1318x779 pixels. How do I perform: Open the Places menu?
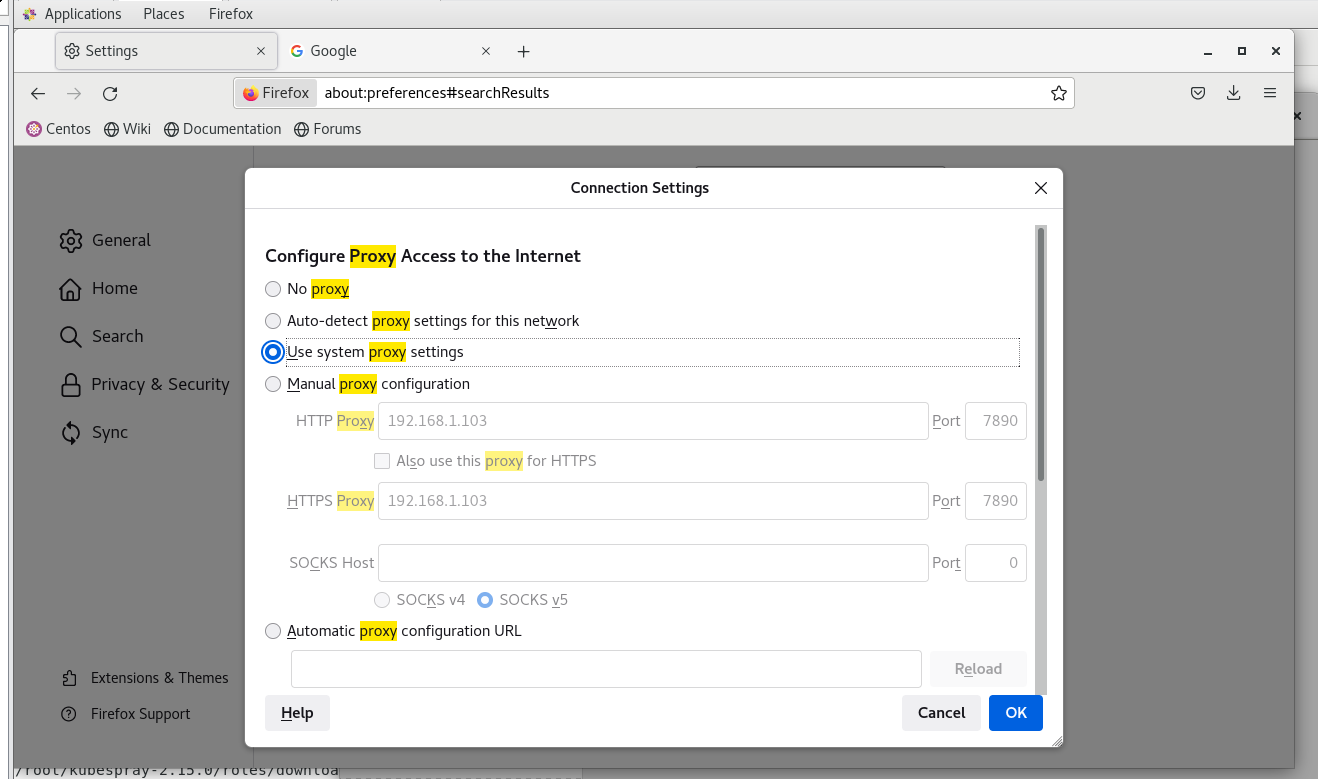[164, 14]
